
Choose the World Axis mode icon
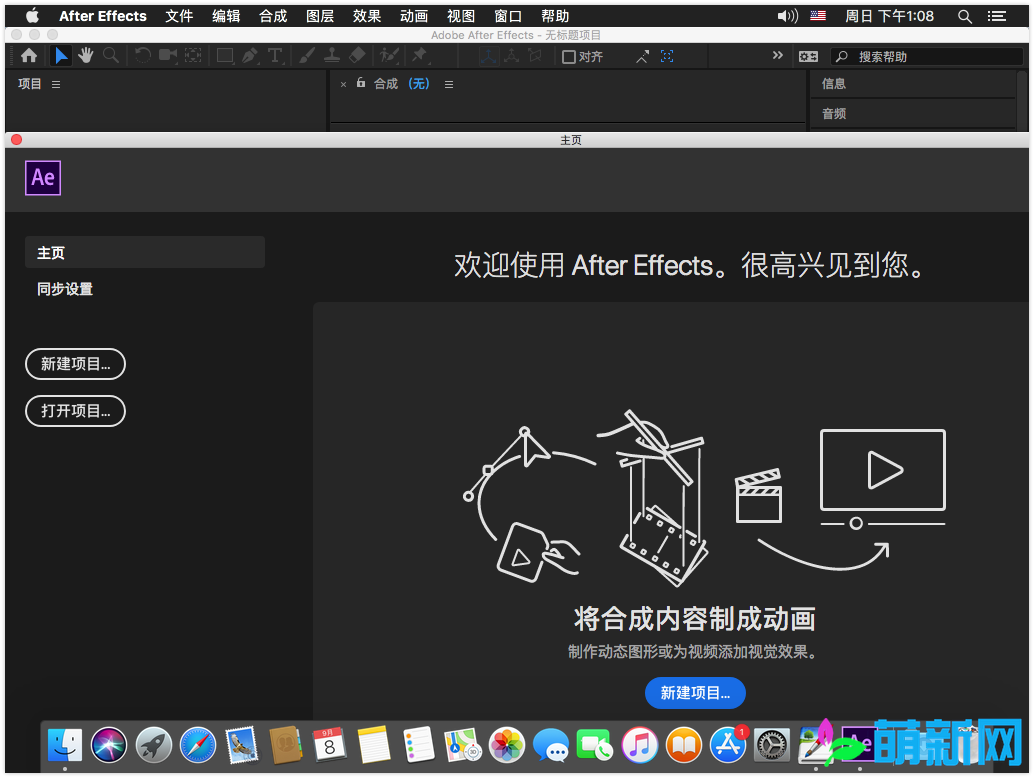512,57
